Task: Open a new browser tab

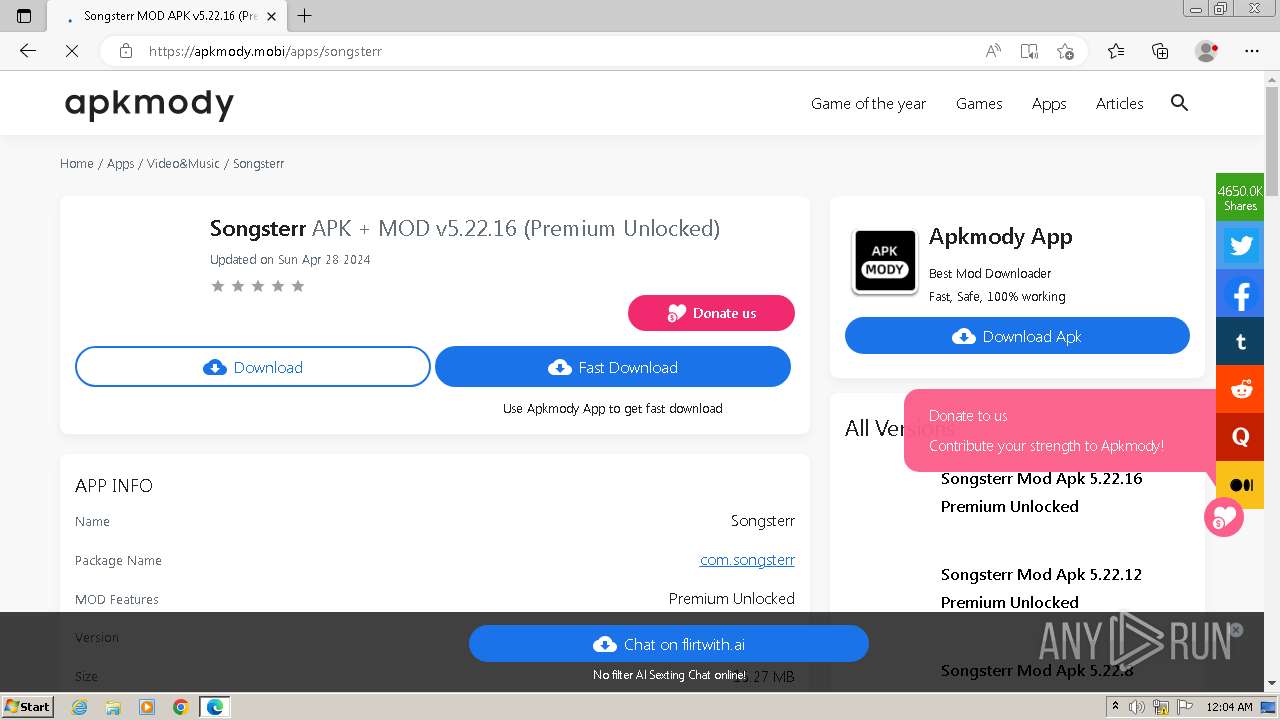Action: click(305, 15)
